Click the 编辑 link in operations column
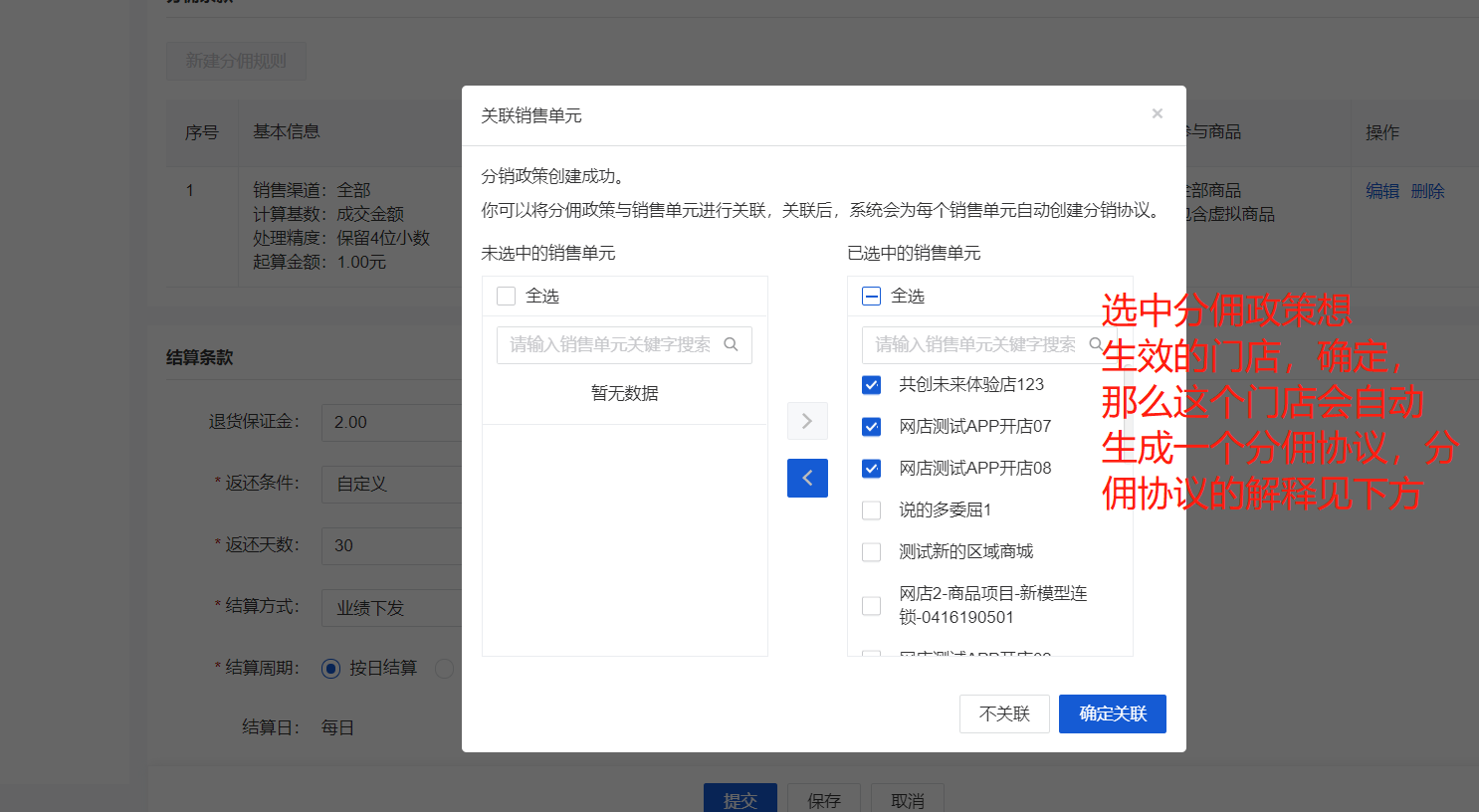Image resolution: width=1479 pixels, height=812 pixels. pos(1381,191)
